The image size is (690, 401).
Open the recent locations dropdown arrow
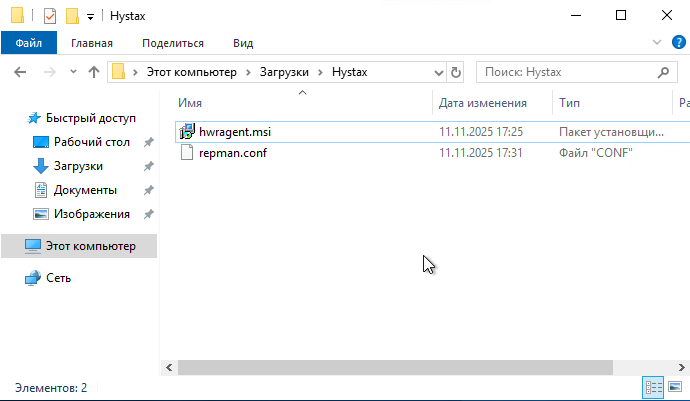(73, 72)
